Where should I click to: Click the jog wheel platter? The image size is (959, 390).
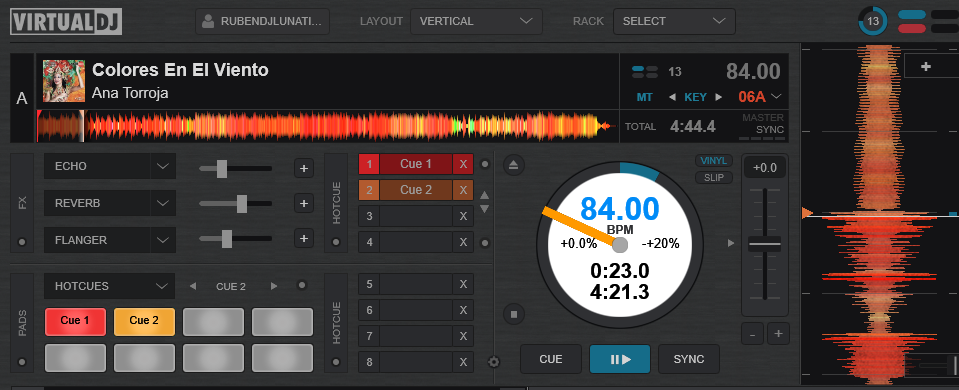[620, 245]
